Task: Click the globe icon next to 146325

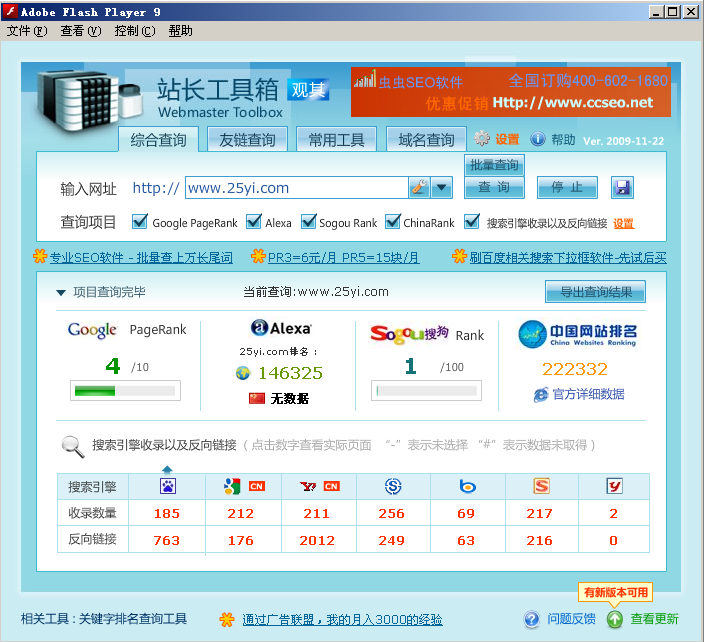Action: pyautogui.click(x=243, y=373)
